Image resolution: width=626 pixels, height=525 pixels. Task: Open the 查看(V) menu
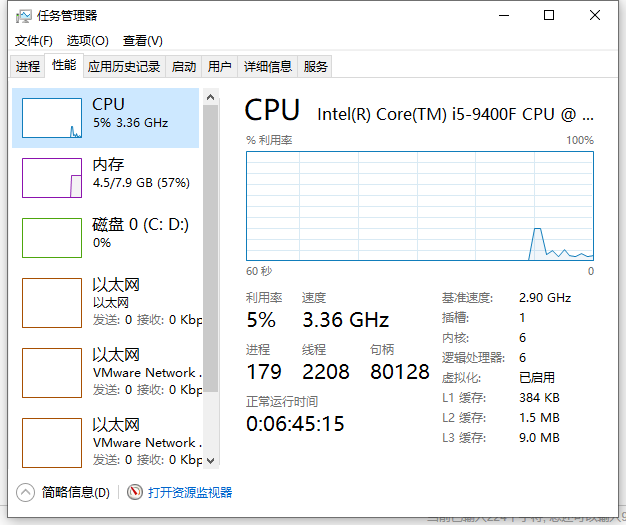[142, 40]
